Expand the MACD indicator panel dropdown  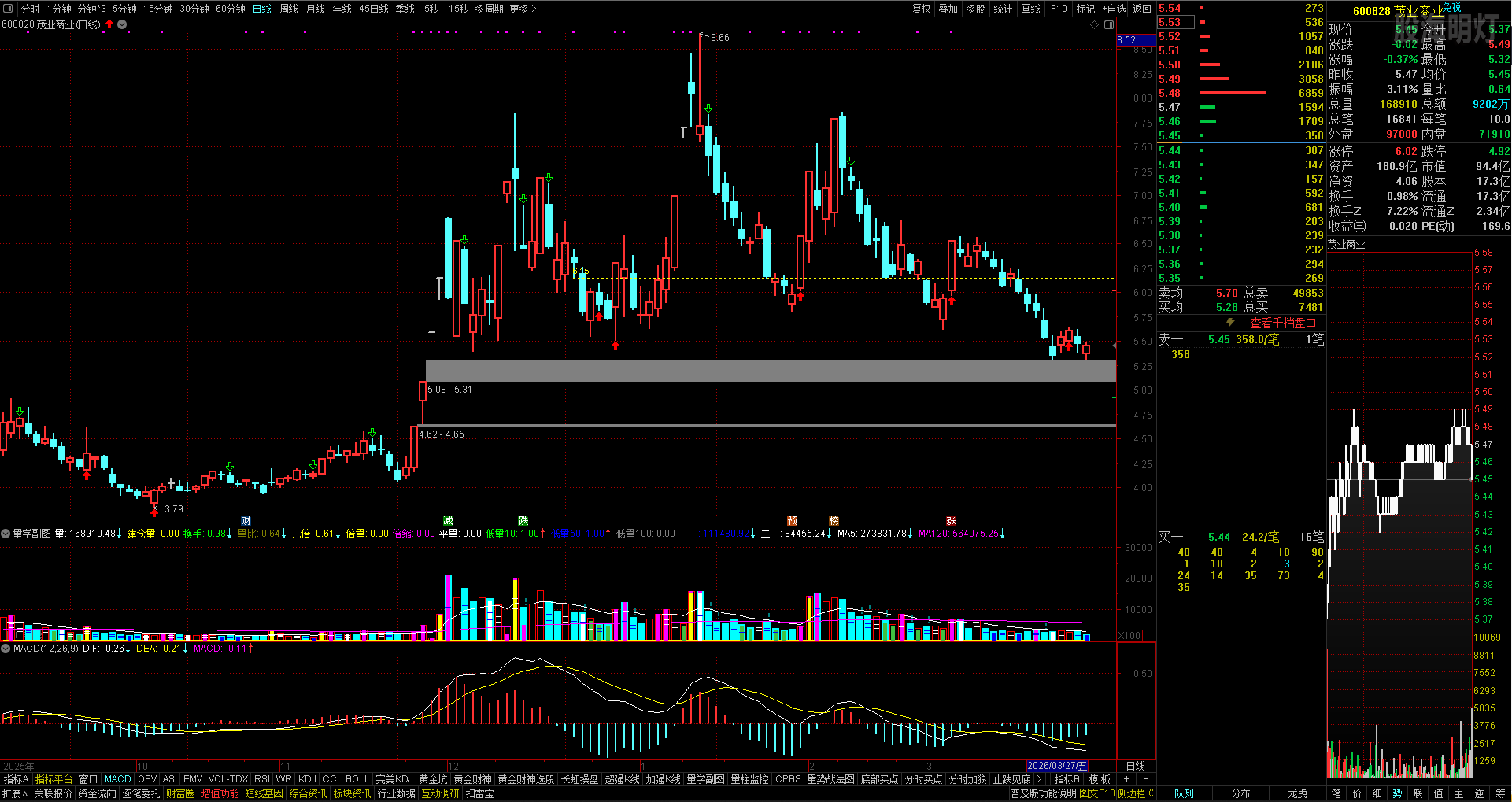pos(6,649)
